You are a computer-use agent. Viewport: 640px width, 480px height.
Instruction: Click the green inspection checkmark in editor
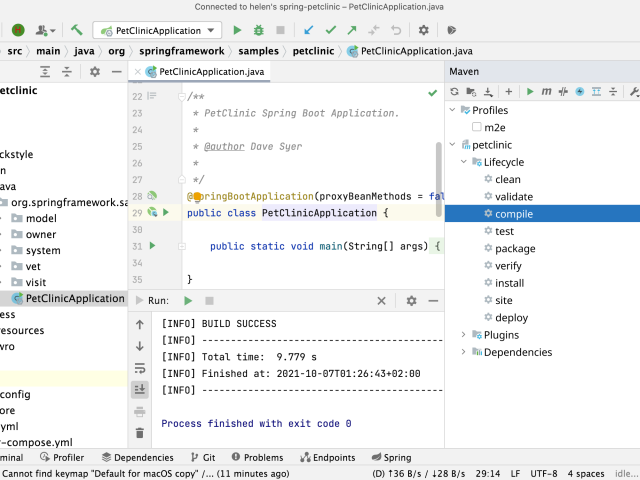(433, 93)
